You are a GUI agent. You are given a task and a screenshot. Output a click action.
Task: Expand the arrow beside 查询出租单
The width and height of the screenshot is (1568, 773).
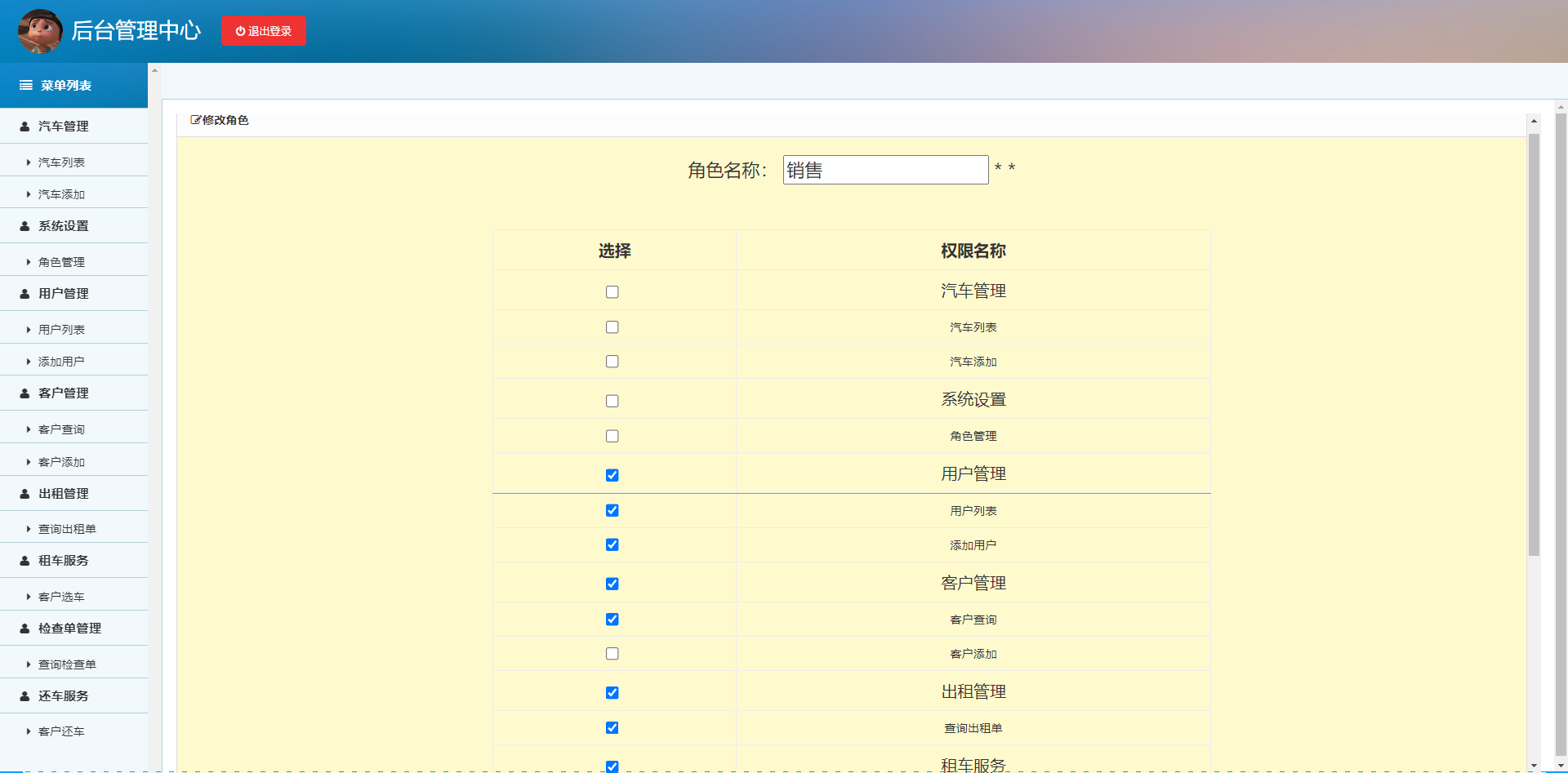(x=27, y=528)
